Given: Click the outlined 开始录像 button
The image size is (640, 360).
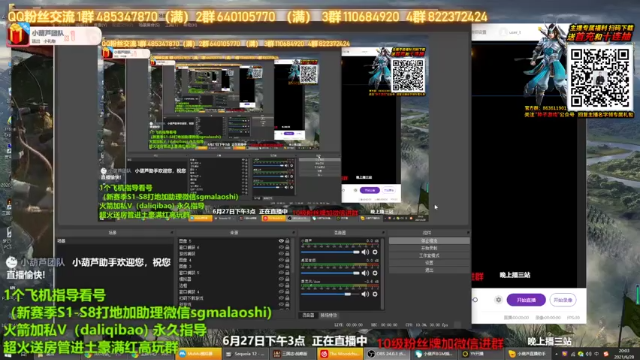Looking at the screenshot, I should pos(563,300).
